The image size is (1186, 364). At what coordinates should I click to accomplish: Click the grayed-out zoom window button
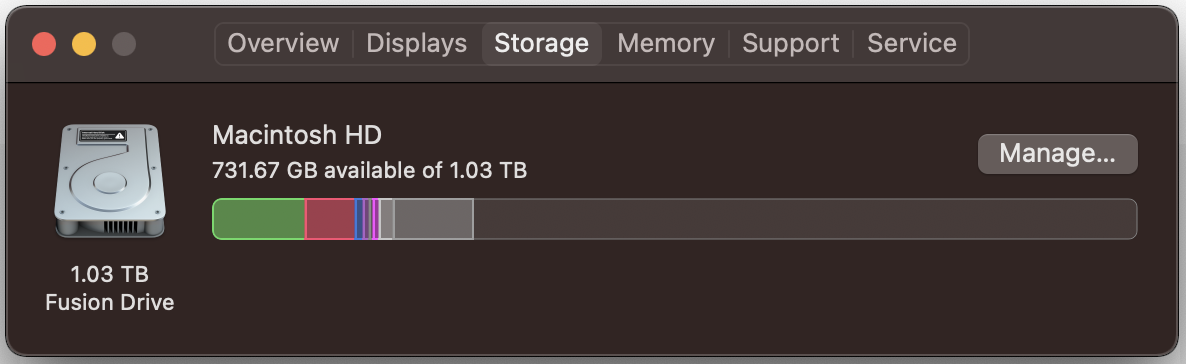click(x=124, y=44)
